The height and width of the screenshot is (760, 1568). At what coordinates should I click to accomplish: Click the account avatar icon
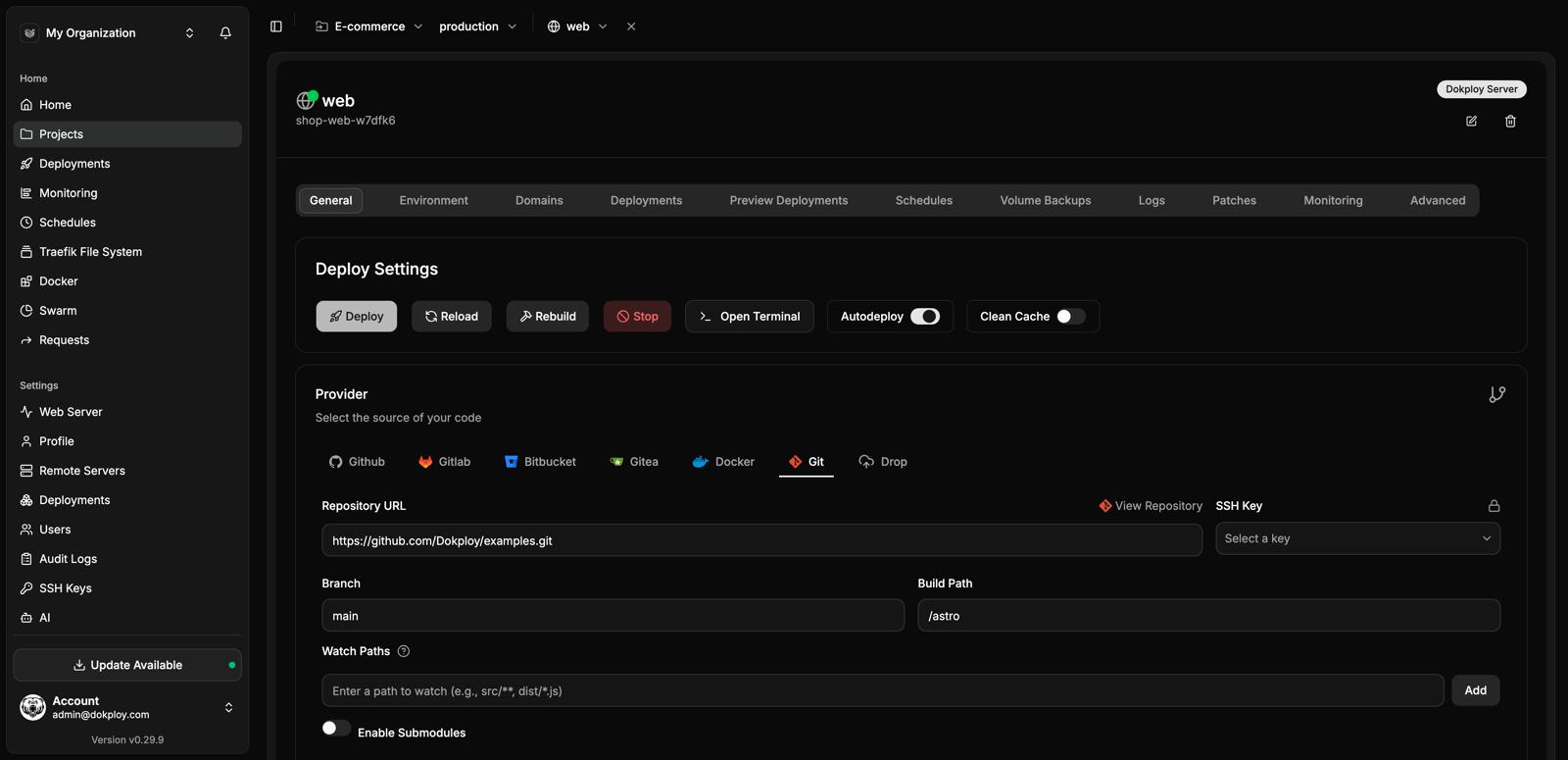33,707
